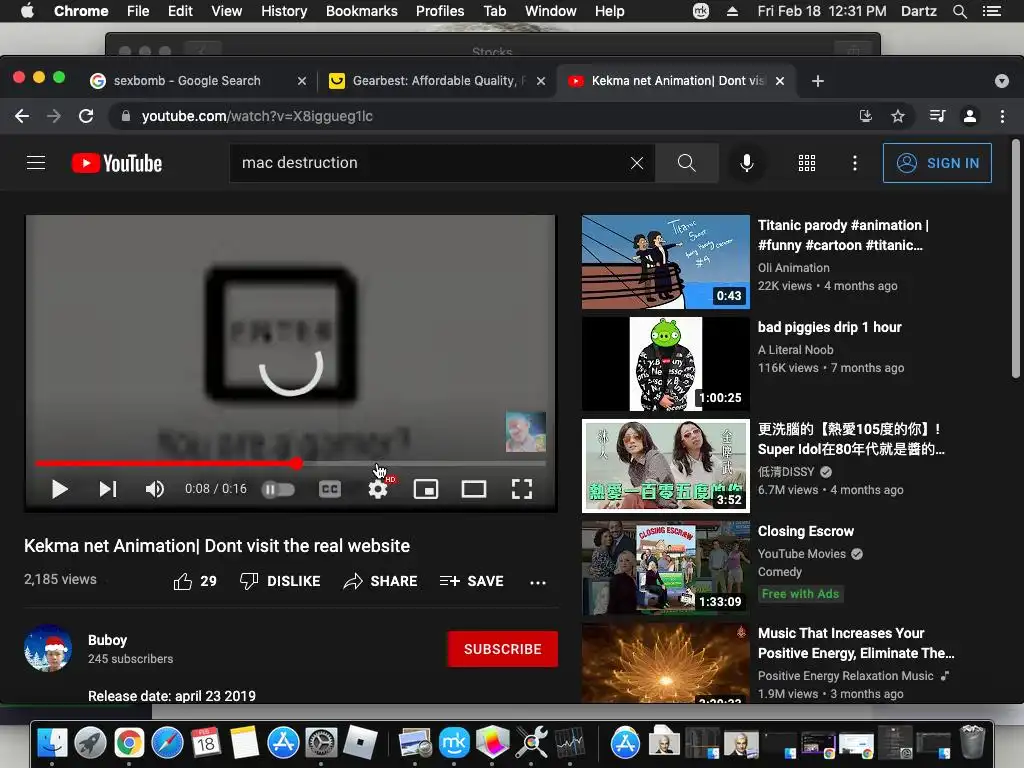Image resolution: width=1024 pixels, height=768 pixels.
Task: Toggle the autoplay switch
Action: coord(278,489)
